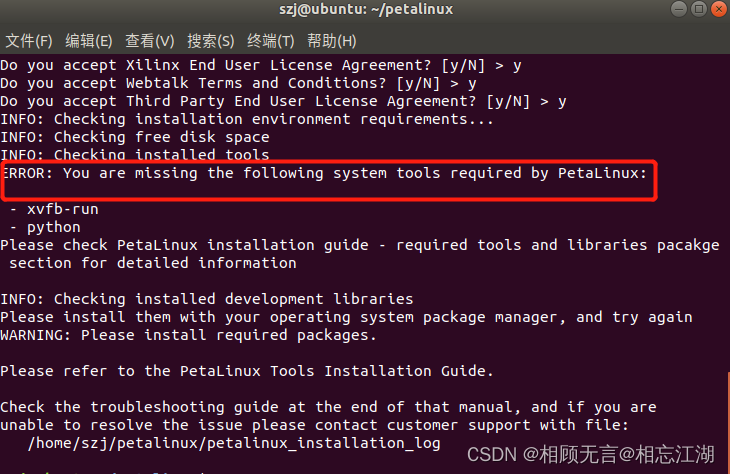This screenshot has width=730, height=474.
Task: Click 'INFO: Checking installed tools' line
Action: 135,154
